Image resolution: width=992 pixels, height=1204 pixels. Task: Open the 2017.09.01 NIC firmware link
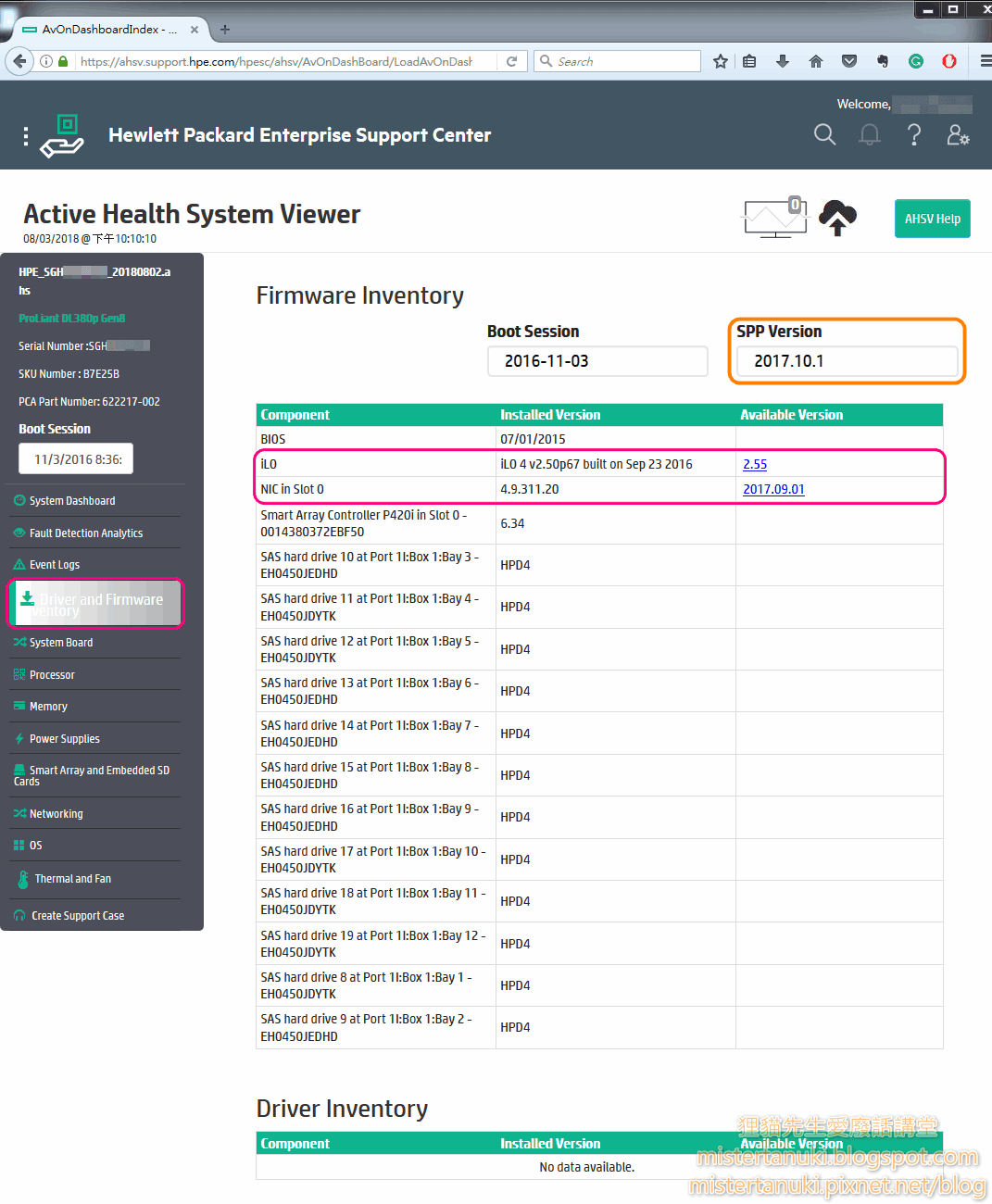[773, 489]
